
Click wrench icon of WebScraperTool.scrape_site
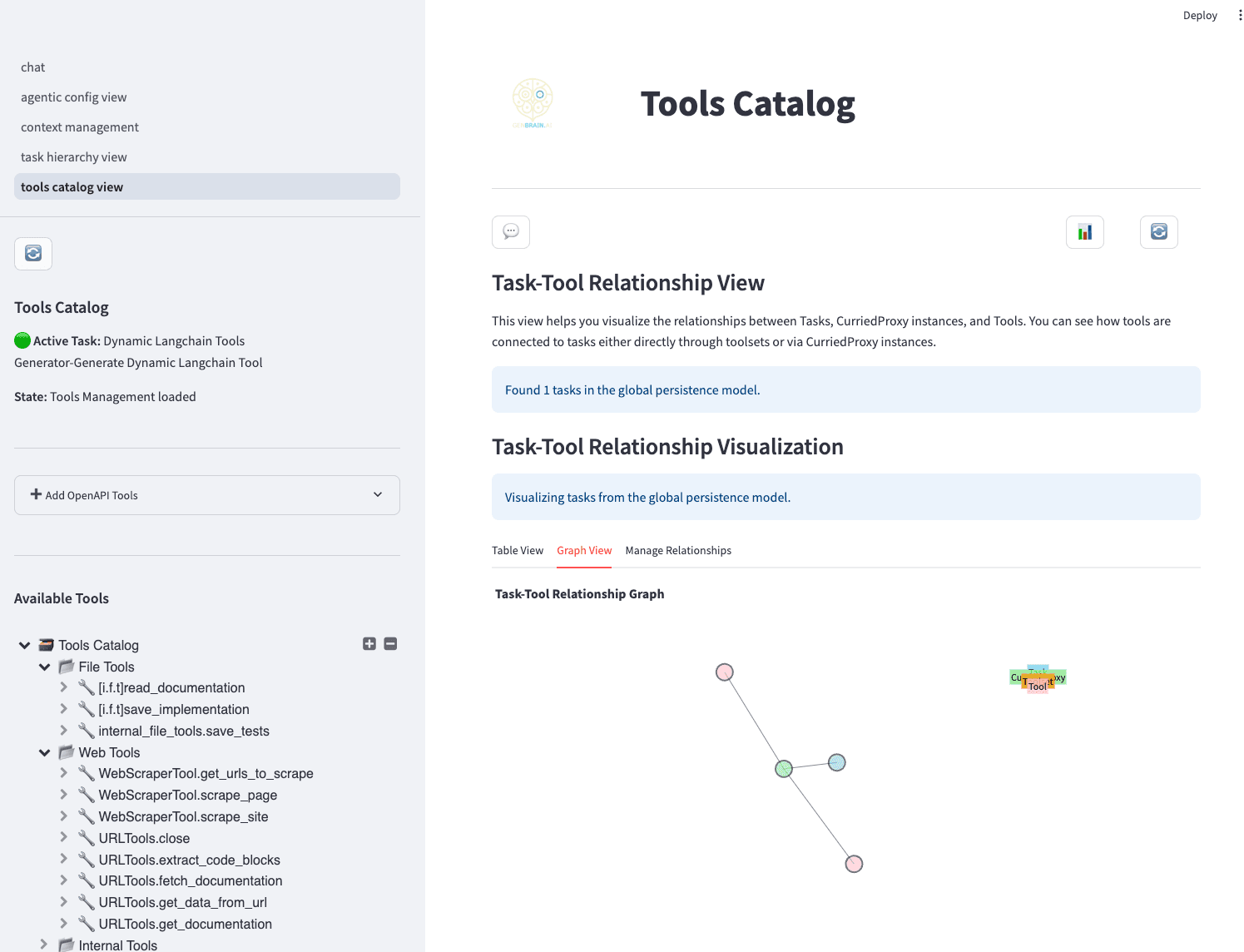tap(87, 816)
